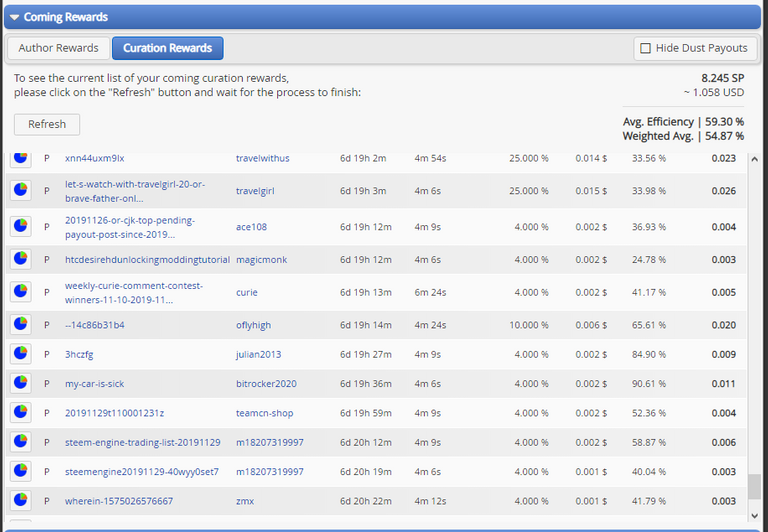Click the scrollbar up arrow in rewards list
The width and height of the screenshot is (768, 532).
pyautogui.click(x=754, y=159)
